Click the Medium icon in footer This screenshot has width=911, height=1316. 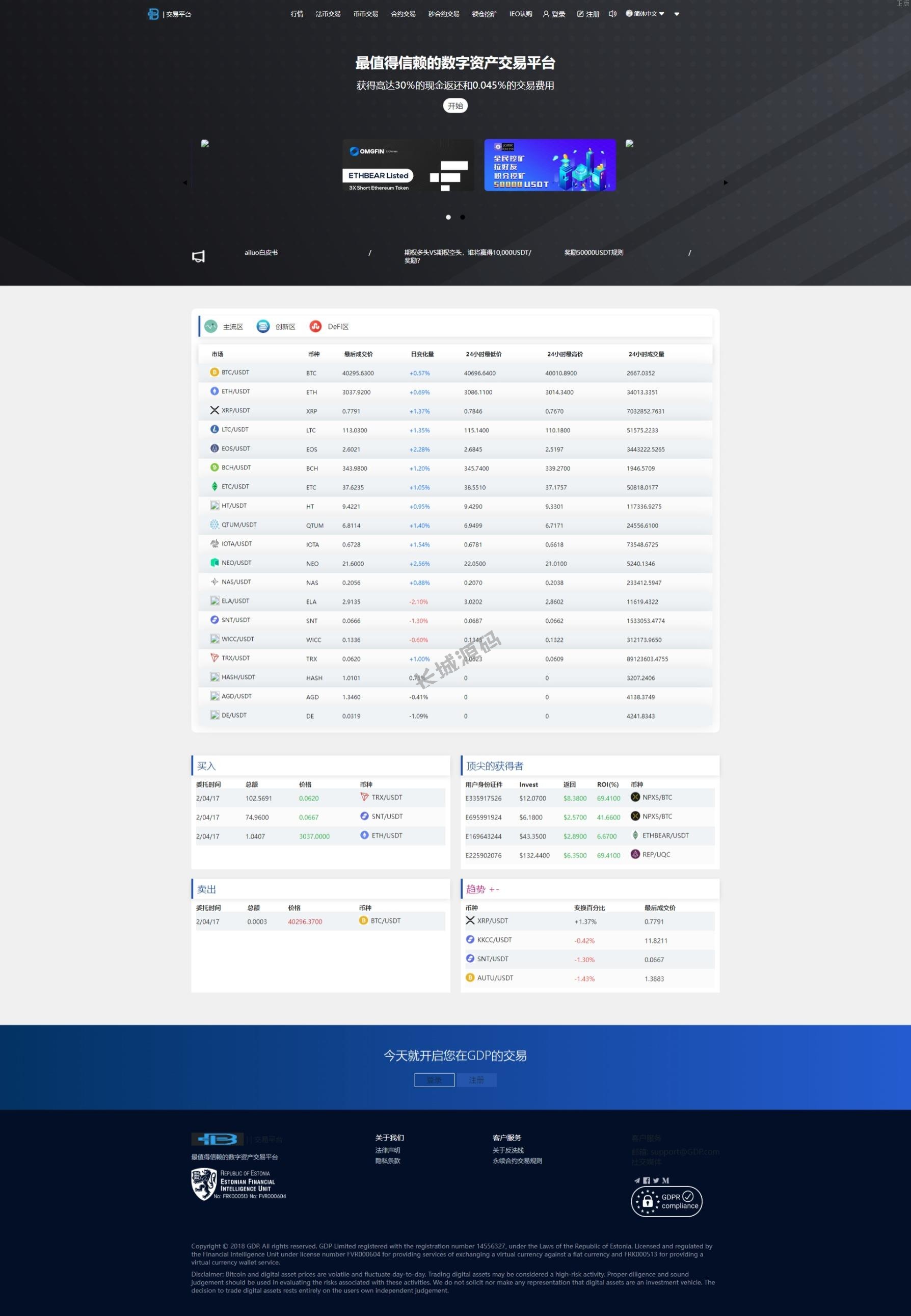665,1180
